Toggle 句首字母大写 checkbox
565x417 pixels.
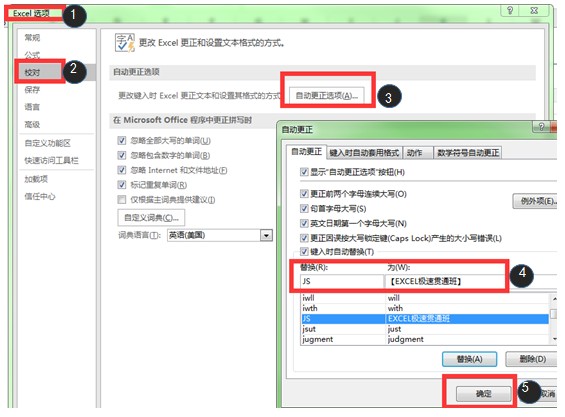[x=304, y=208]
